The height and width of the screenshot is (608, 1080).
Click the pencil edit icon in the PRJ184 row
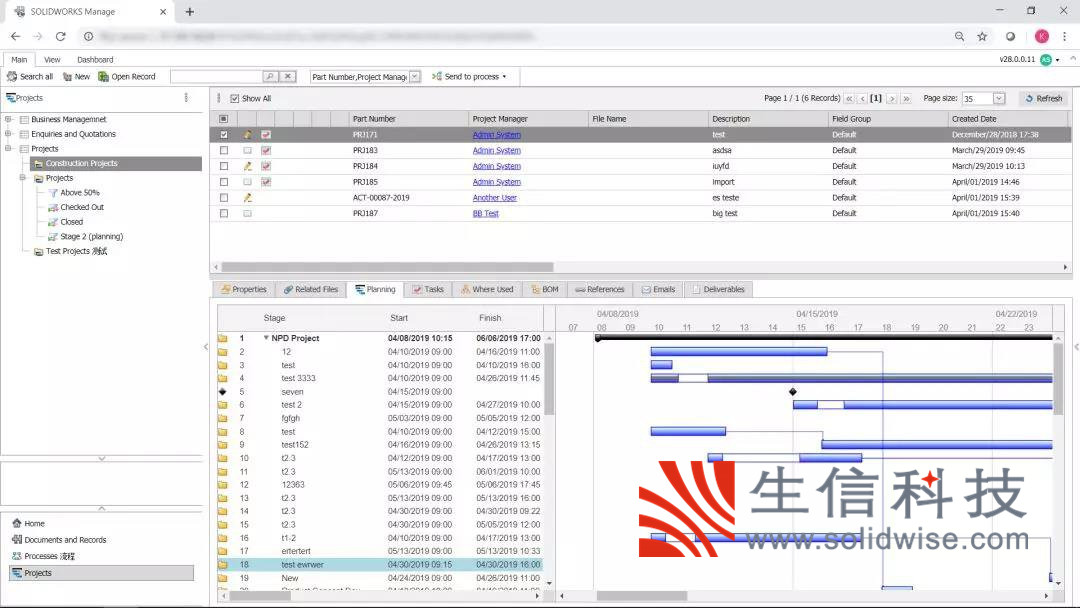coord(247,166)
